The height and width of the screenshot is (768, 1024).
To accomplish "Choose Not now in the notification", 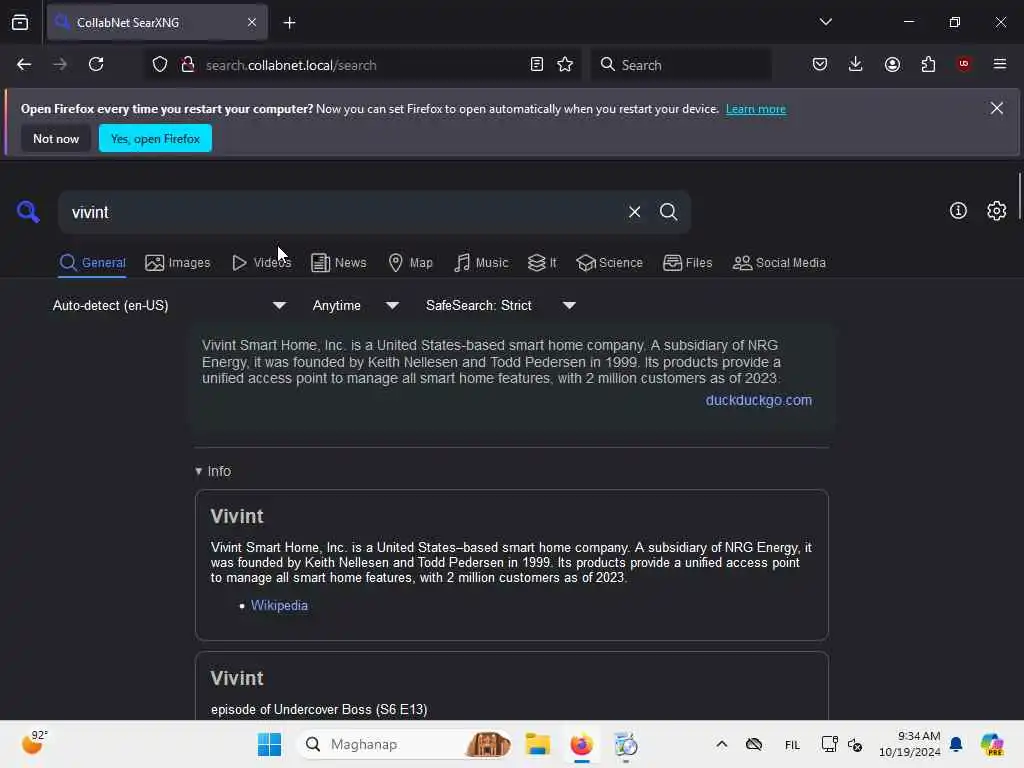I will [x=56, y=138].
